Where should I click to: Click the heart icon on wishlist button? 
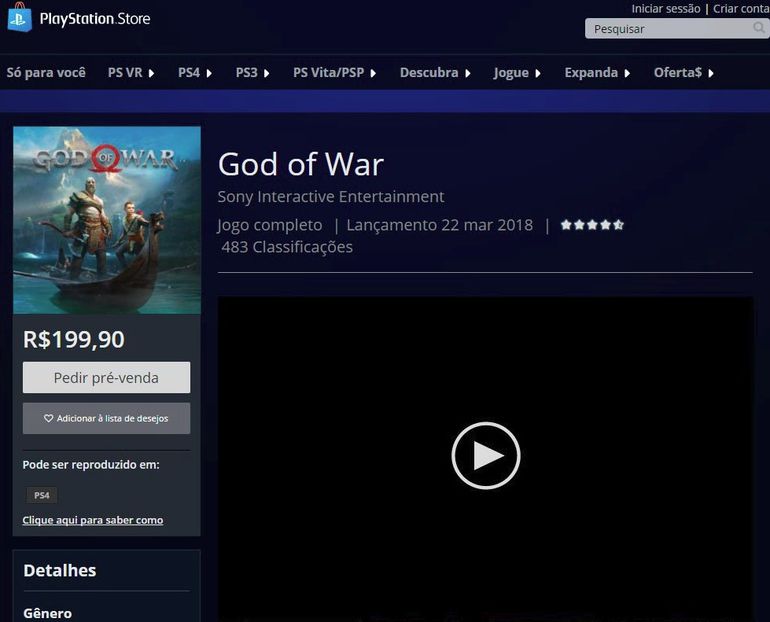tap(49, 418)
